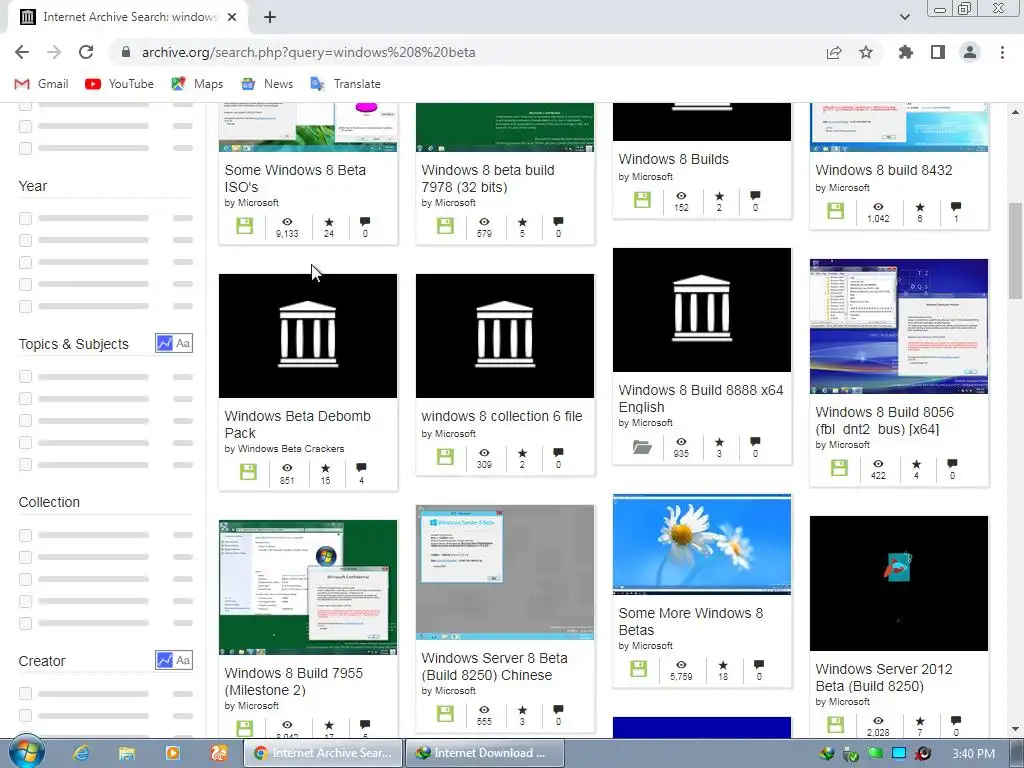
Task: Toggle Topics & Subjects chart view icon
Action: (x=165, y=344)
